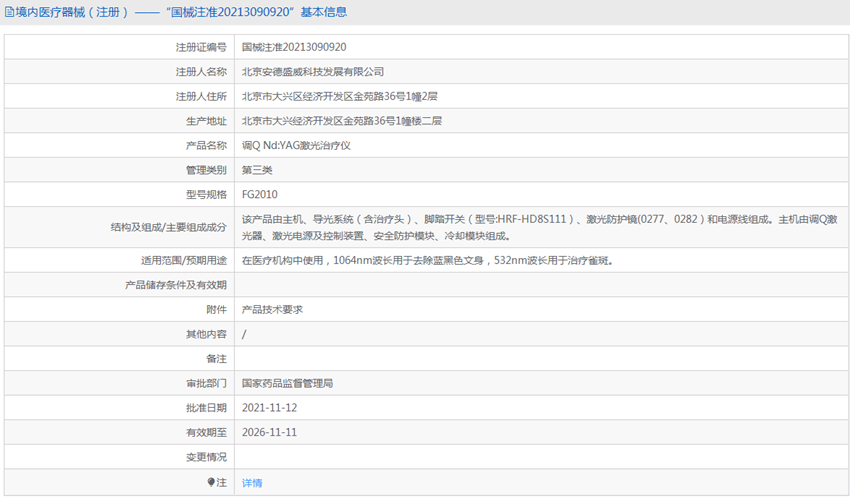Screen dimensions: 850x498
Task: Click the 注册人名称 label
Action: pyautogui.click(x=201, y=72)
